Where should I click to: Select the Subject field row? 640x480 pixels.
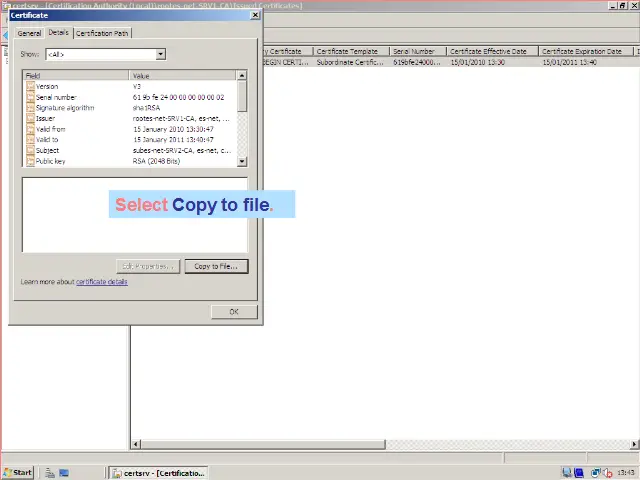click(48, 151)
